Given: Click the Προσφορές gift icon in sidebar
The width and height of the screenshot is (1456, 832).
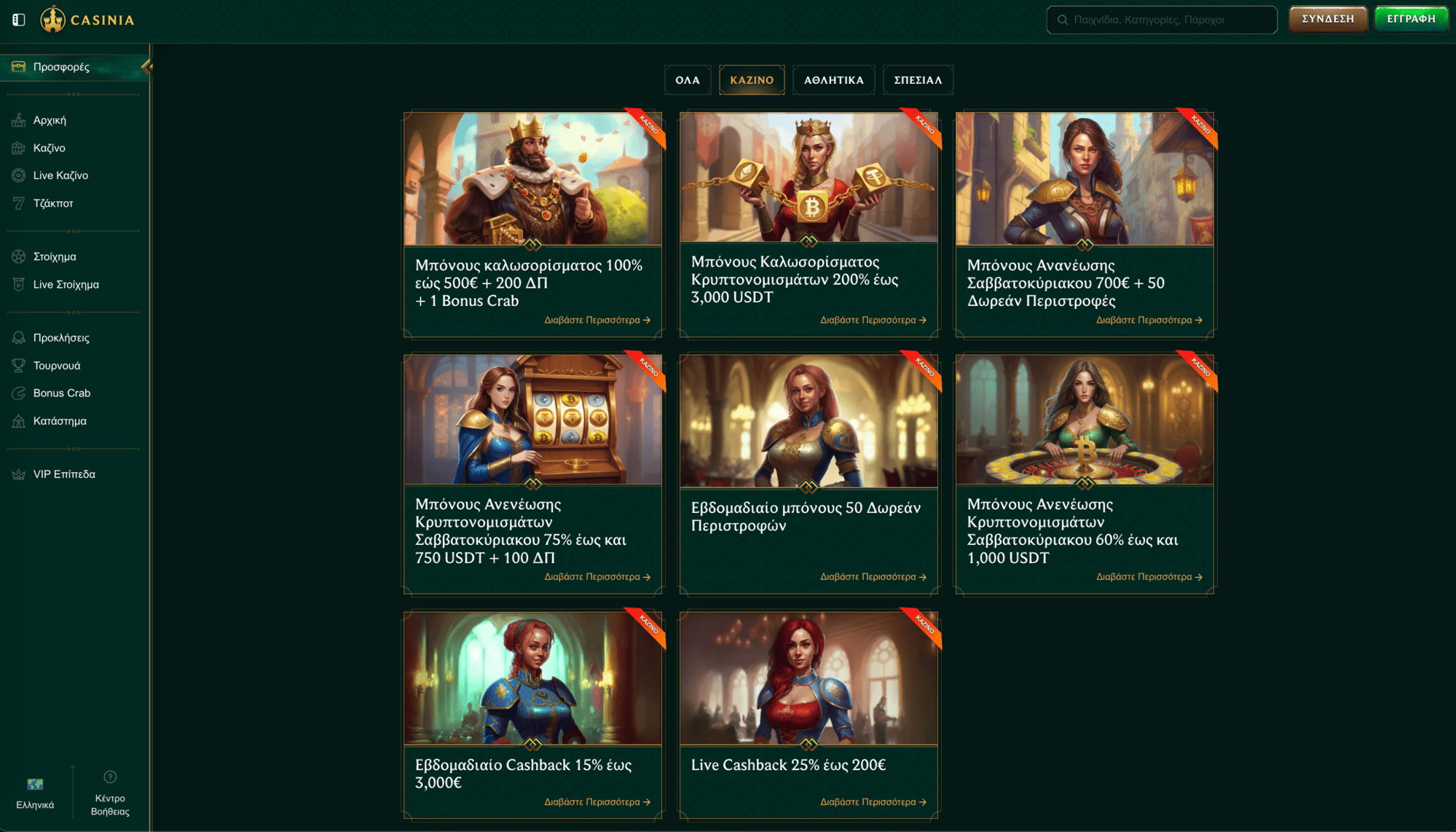Looking at the screenshot, I should tap(19, 67).
